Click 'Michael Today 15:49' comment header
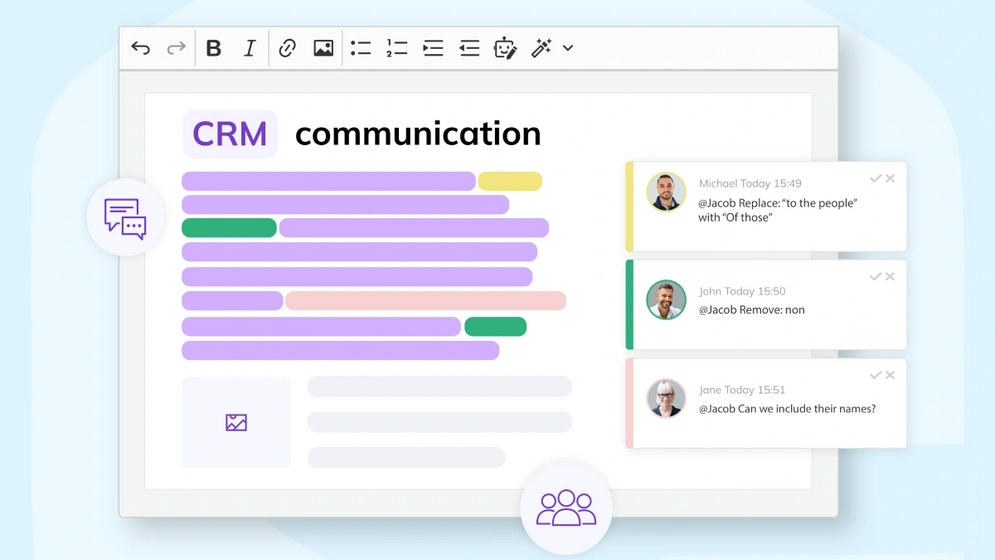 click(x=750, y=183)
